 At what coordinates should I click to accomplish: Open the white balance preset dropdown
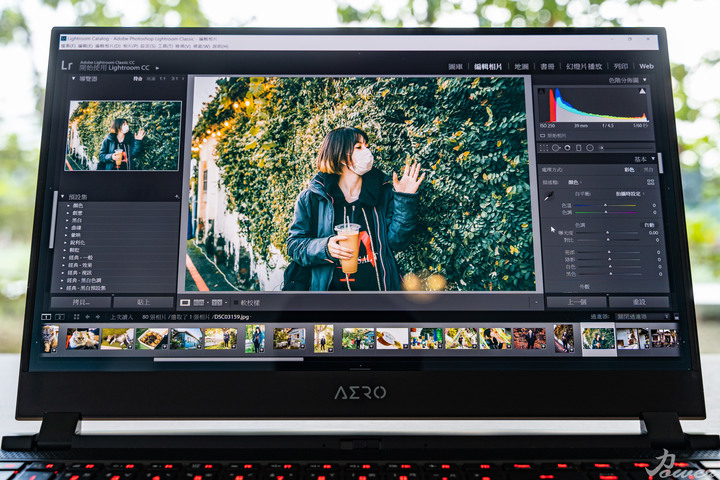[x=629, y=194]
